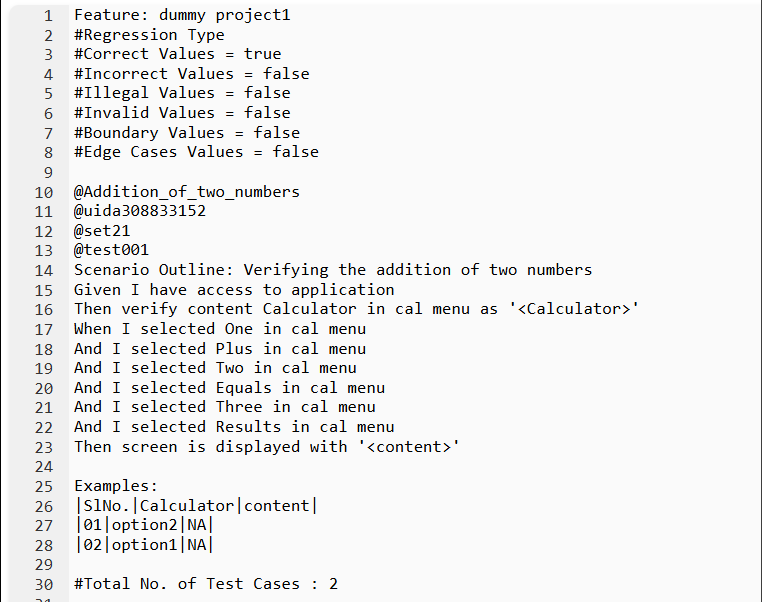Image resolution: width=762 pixels, height=602 pixels.
Task: Place cursor on '#Regression Type' comment
Action: [x=149, y=35]
